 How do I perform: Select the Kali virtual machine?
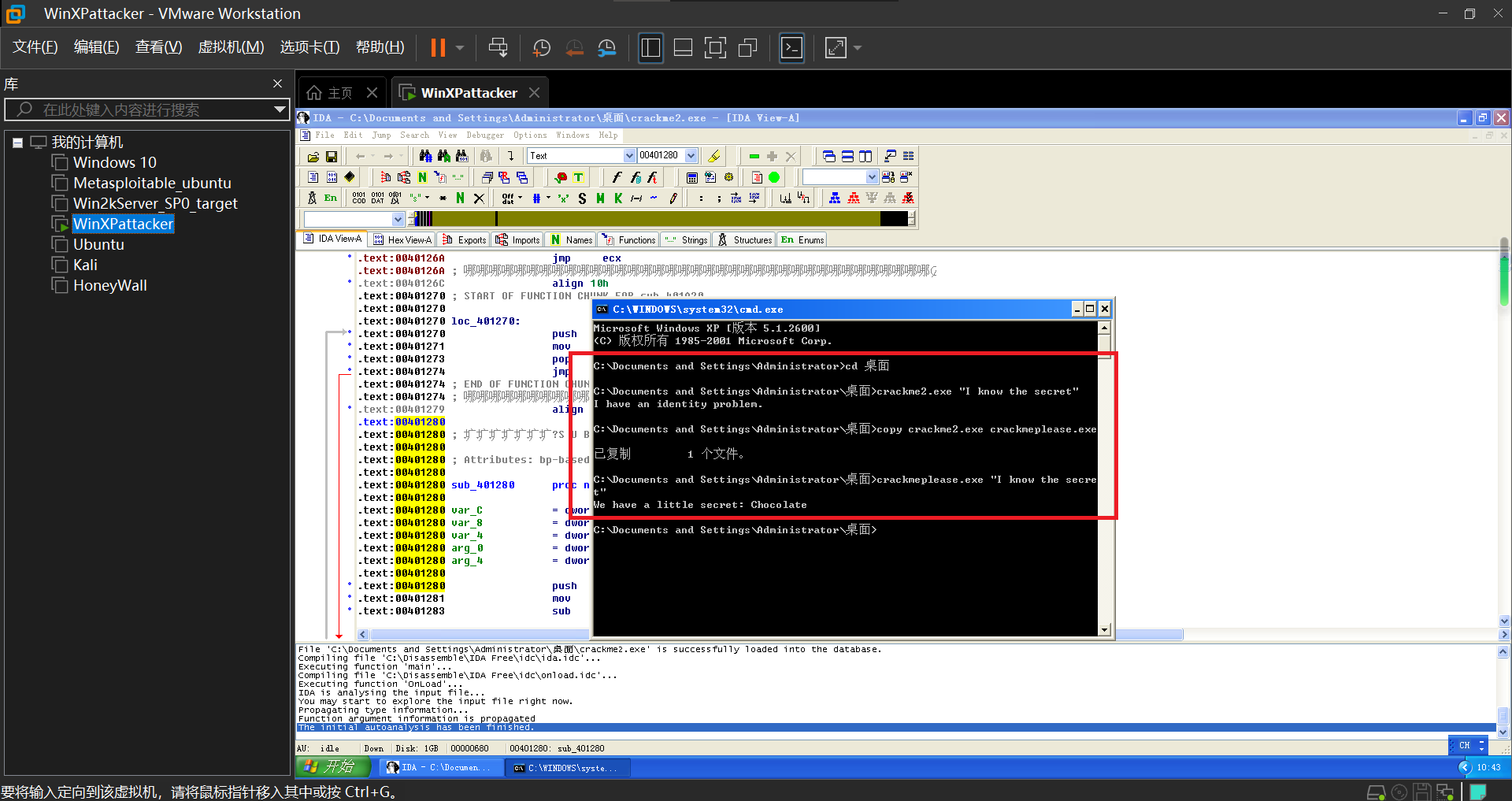tap(85, 265)
